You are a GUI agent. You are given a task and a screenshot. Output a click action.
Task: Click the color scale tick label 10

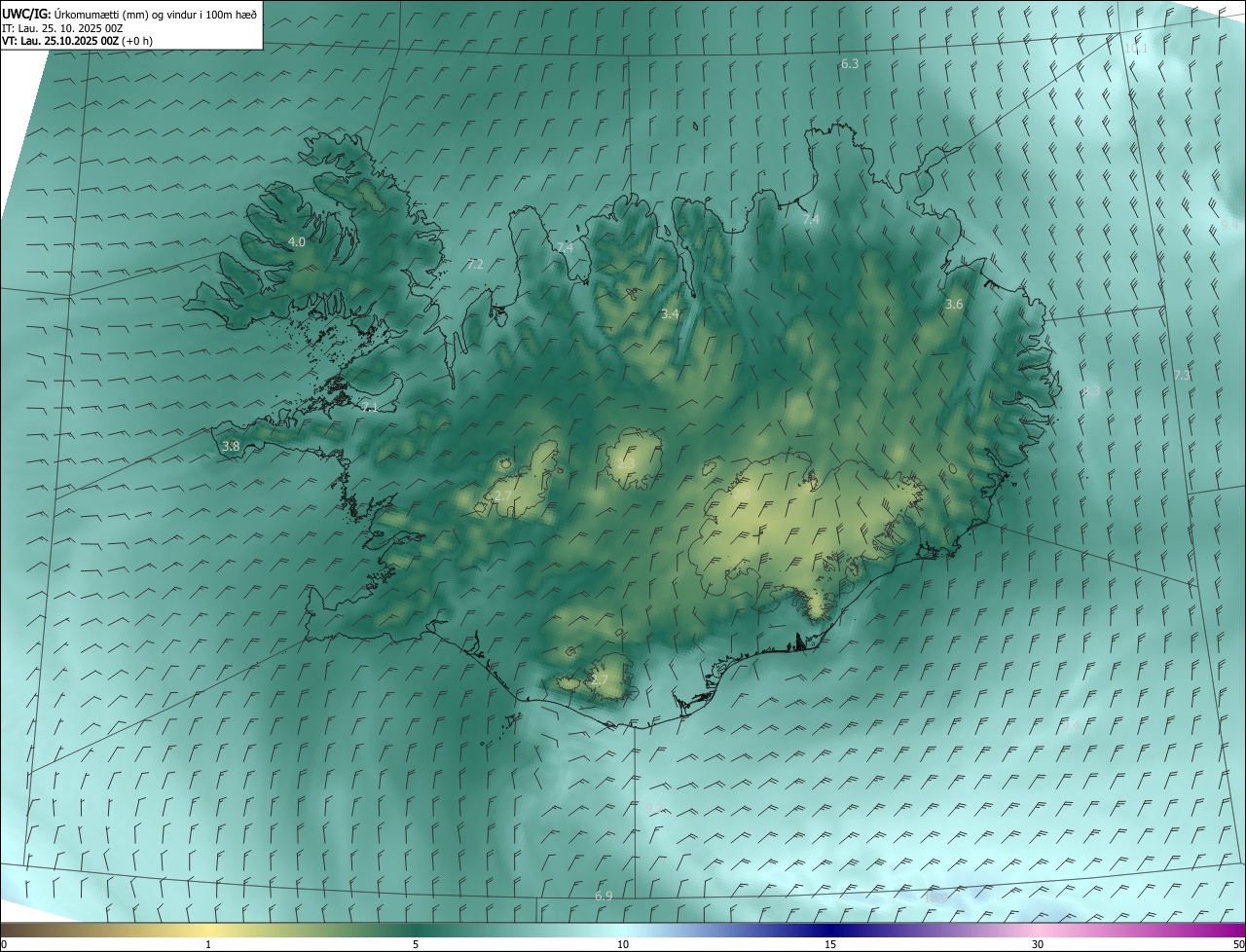(x=623, y=944)
